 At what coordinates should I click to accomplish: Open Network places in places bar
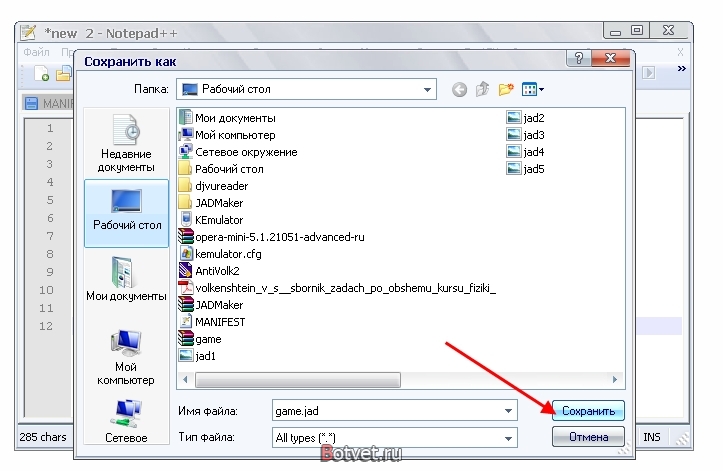126,421
